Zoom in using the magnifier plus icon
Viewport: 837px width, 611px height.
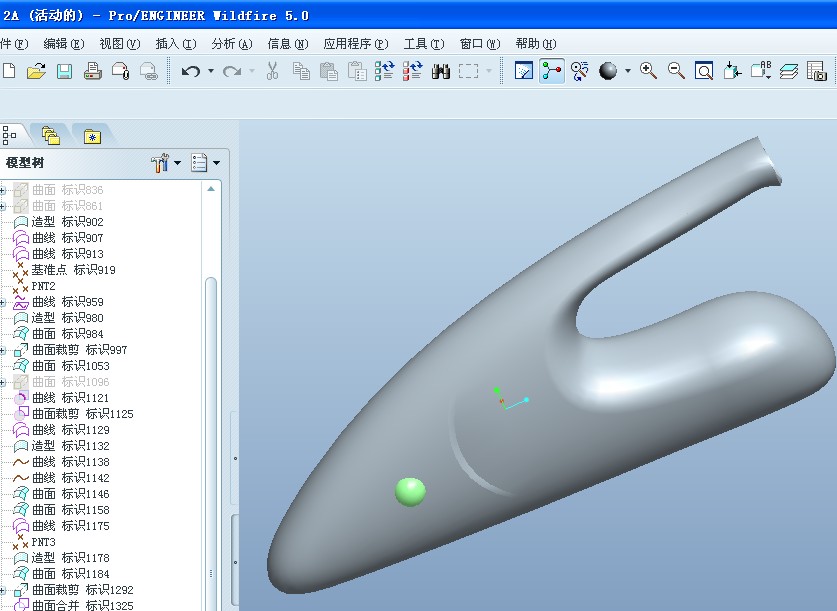[649, 71]
